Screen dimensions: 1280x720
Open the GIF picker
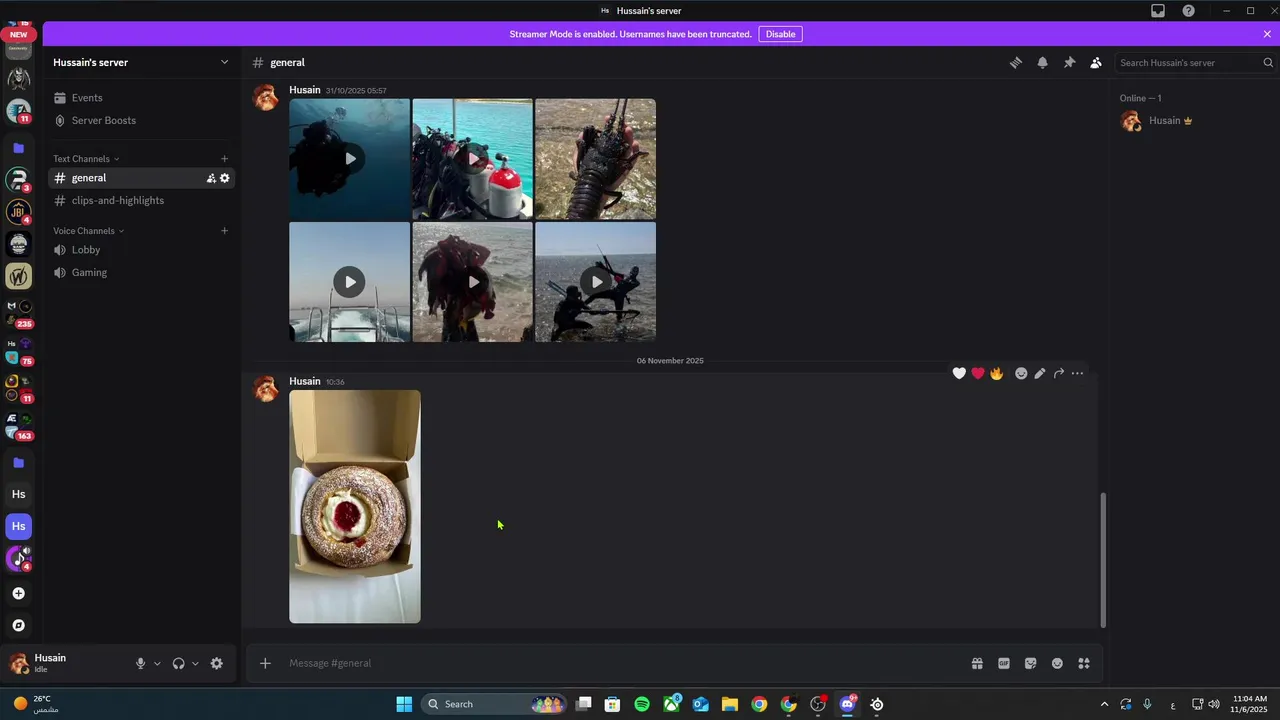coord(1004,663)
